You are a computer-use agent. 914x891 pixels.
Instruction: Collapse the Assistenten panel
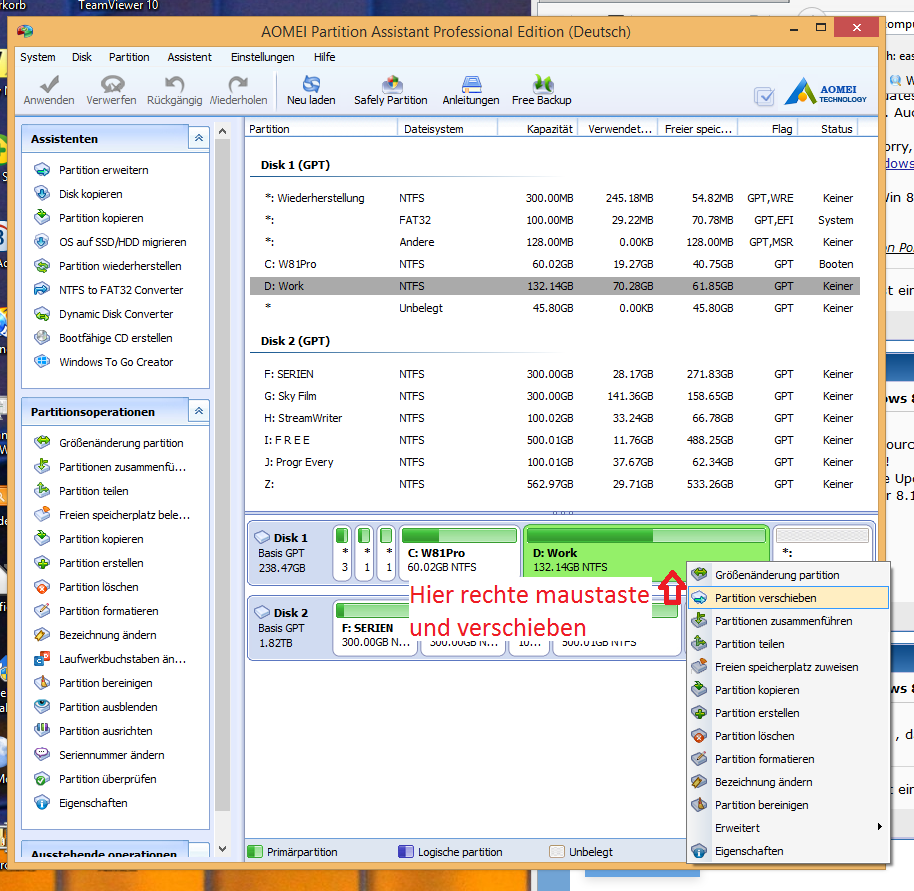[199, 138]
